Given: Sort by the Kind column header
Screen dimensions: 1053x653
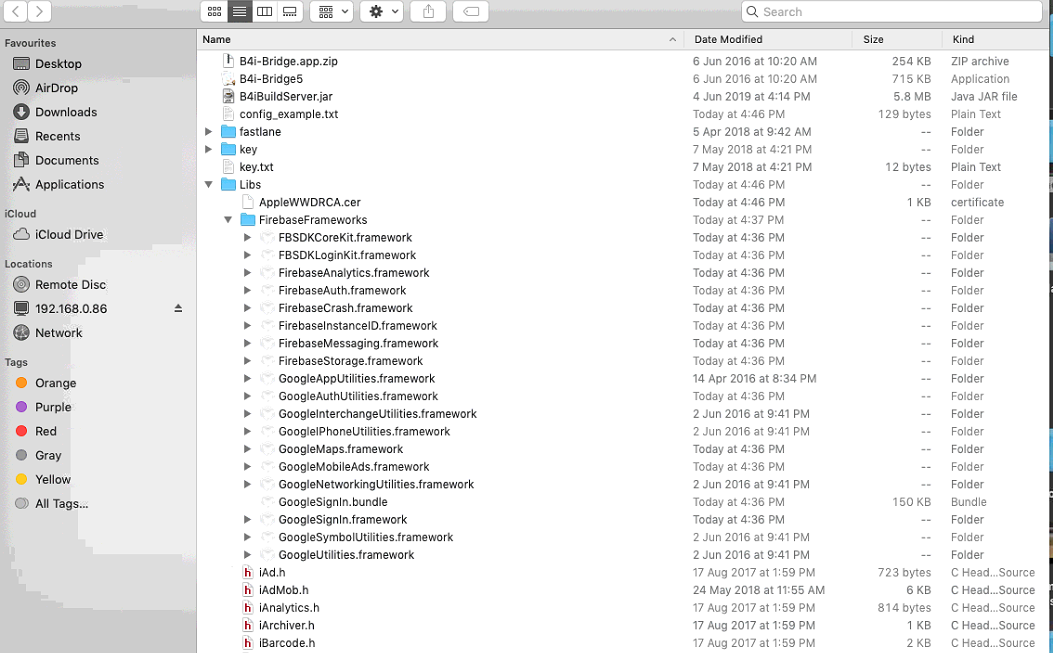Looking at the screenshot, I should (x=997, y=40).
